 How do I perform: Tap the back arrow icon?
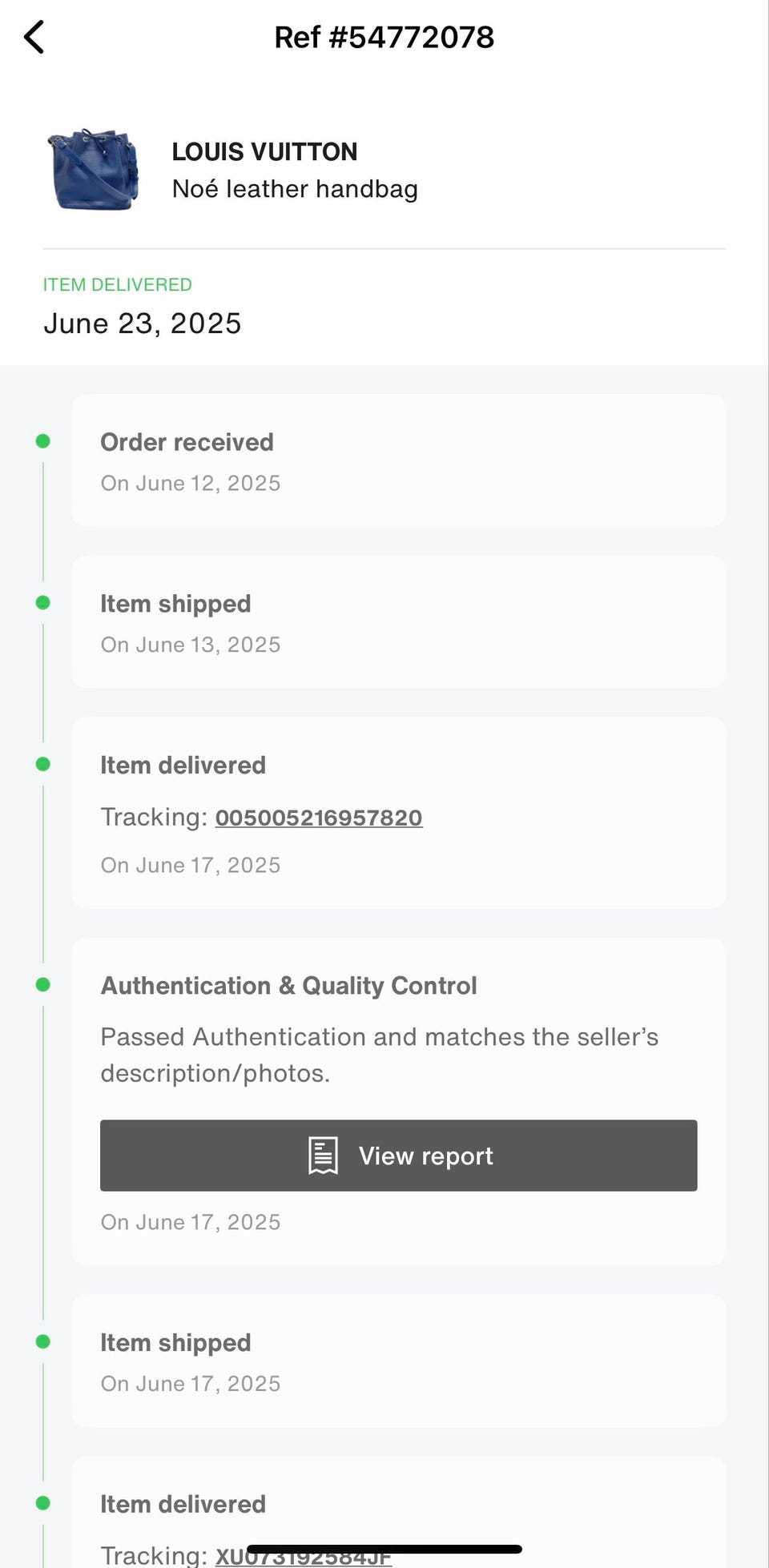click(34, 37)
